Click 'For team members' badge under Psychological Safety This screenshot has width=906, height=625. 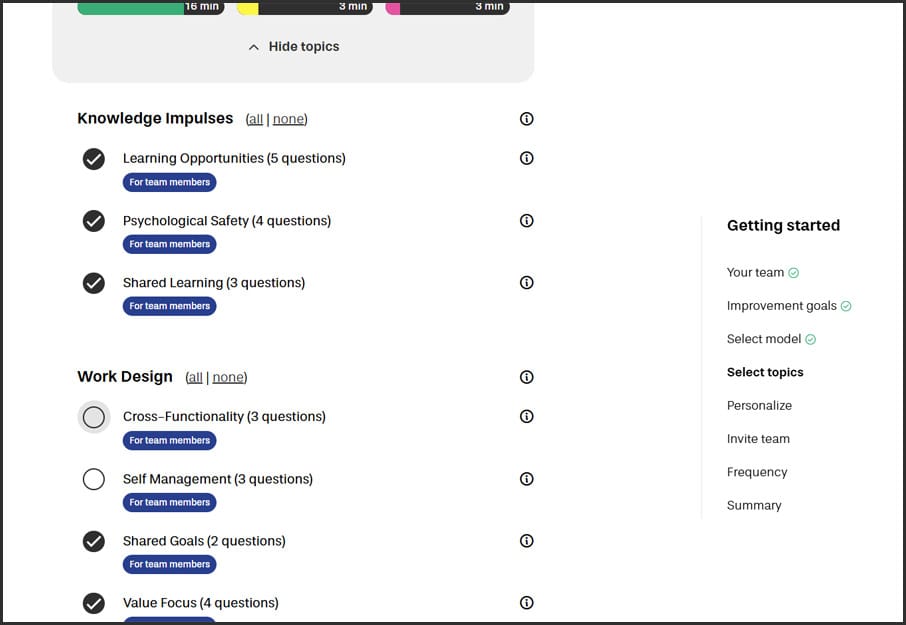click(169, 244)
